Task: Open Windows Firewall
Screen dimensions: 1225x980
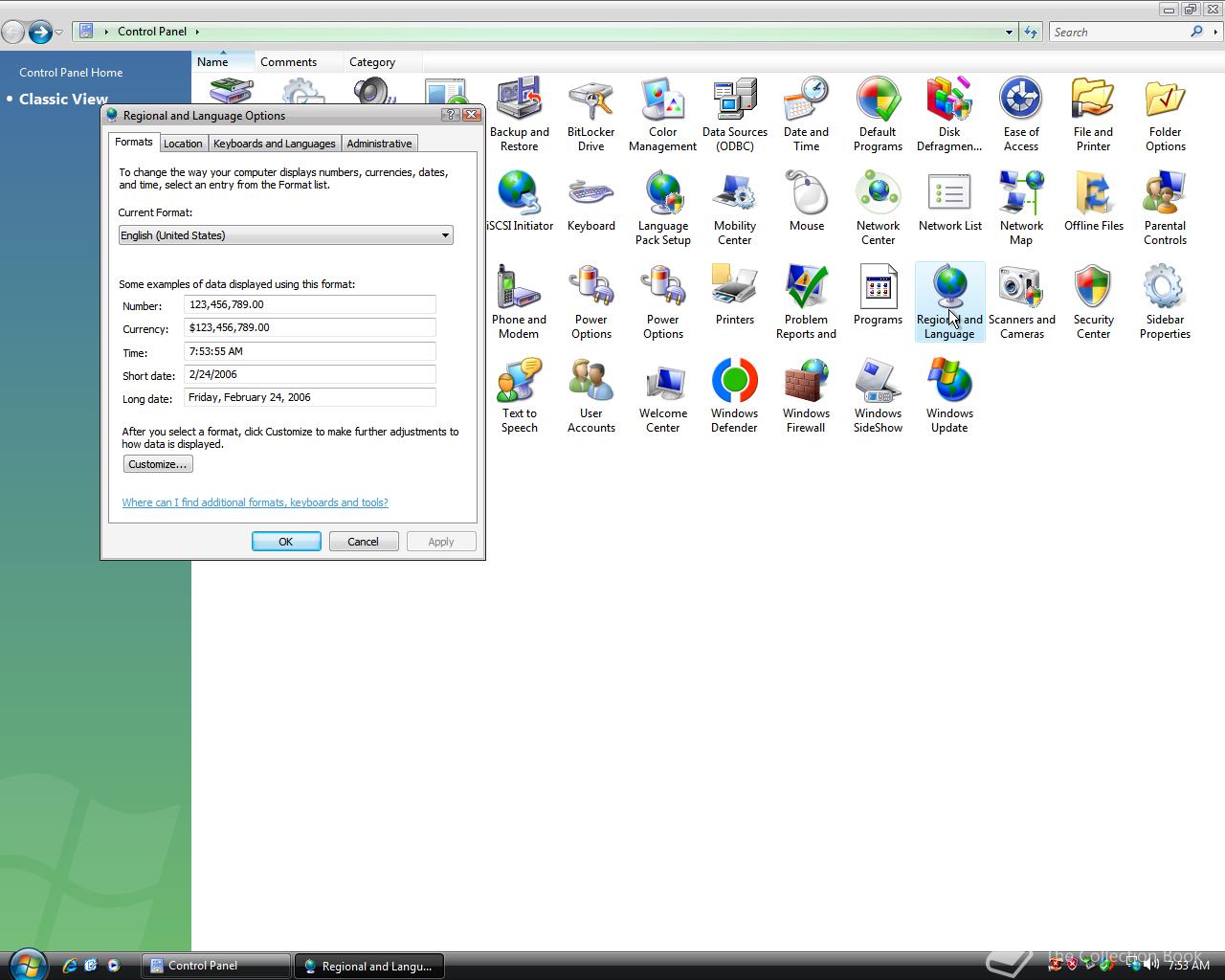Action: (806, 396)
